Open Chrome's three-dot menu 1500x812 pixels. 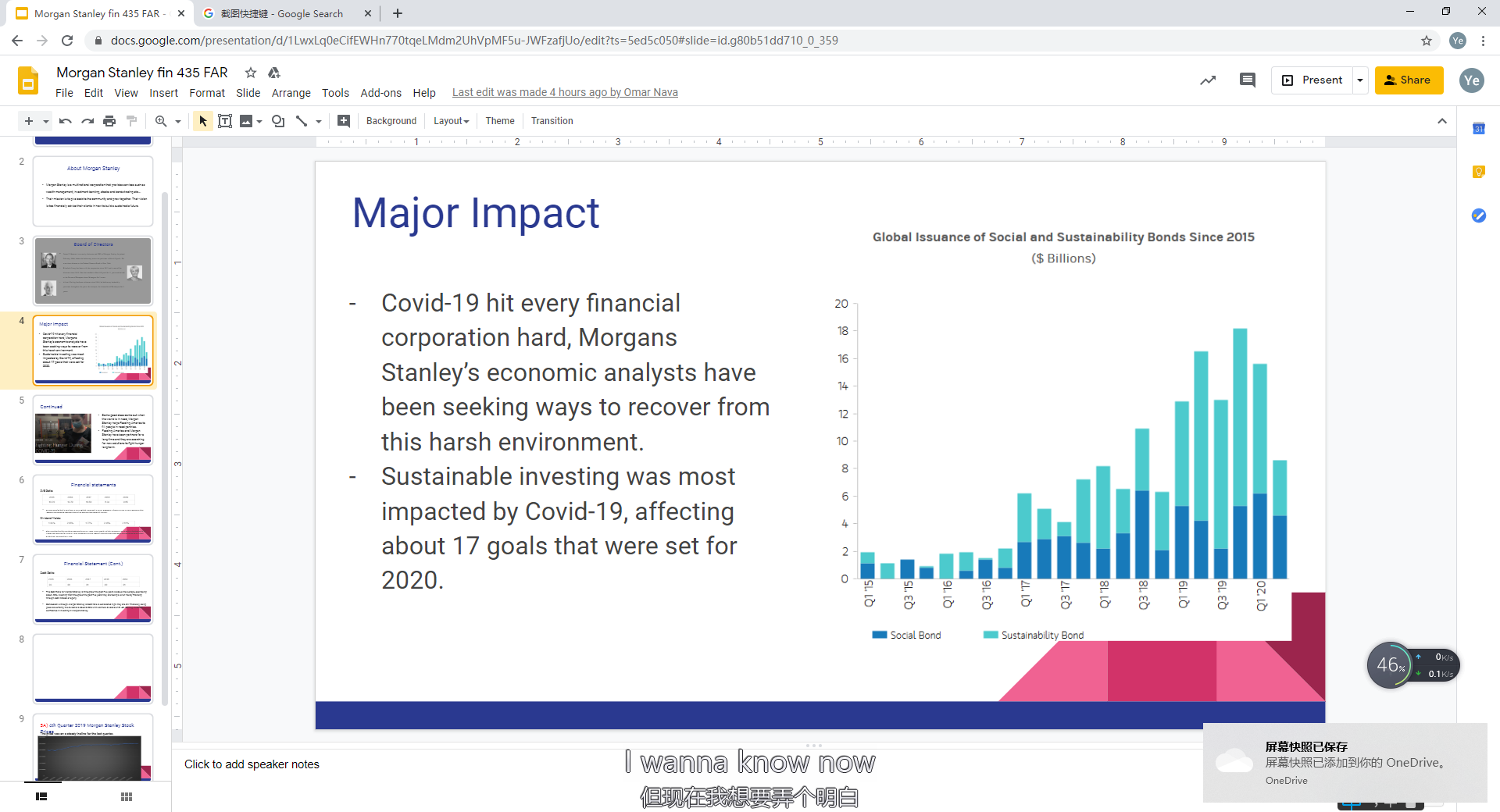click(x=1484, y=41)
